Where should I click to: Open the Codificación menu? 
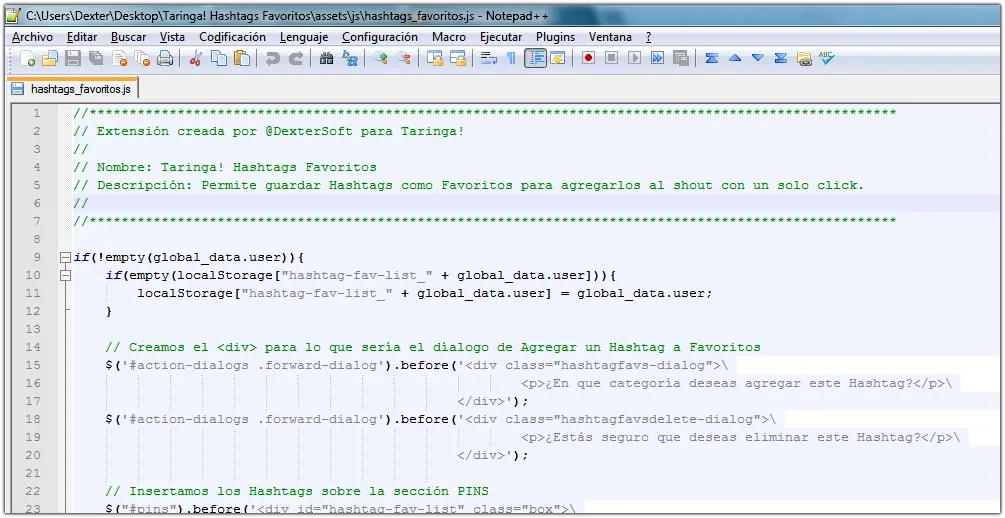pos(232,37)
